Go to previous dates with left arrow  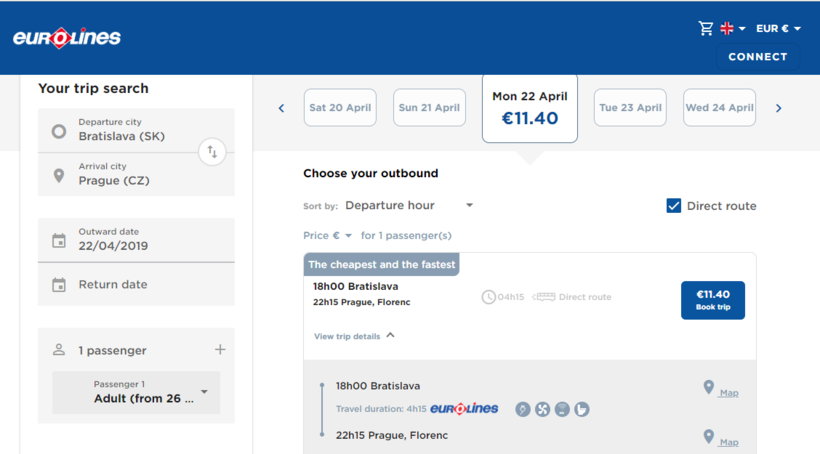(281, 108)
